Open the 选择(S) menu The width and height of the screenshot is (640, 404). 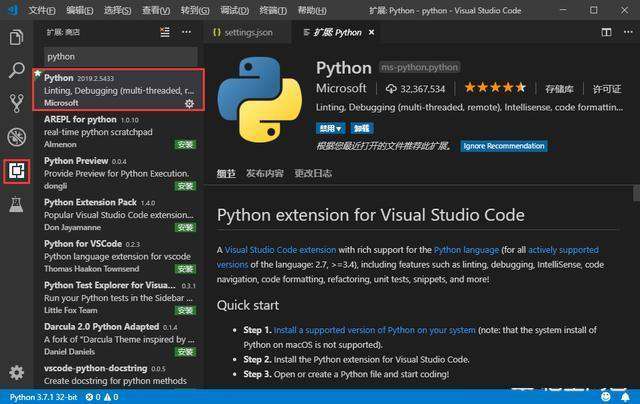(x=118, y=10)
